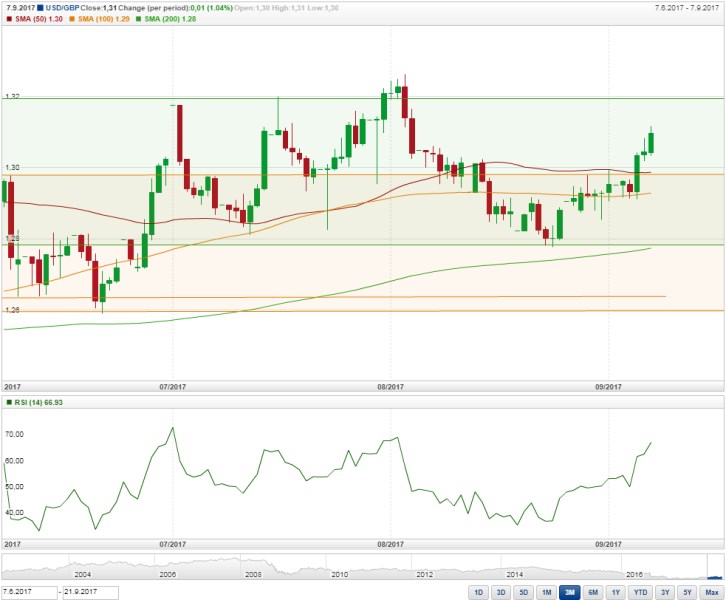Choose the 5Y period button
The height and width of the screenshot is (600, 726).
688,592
